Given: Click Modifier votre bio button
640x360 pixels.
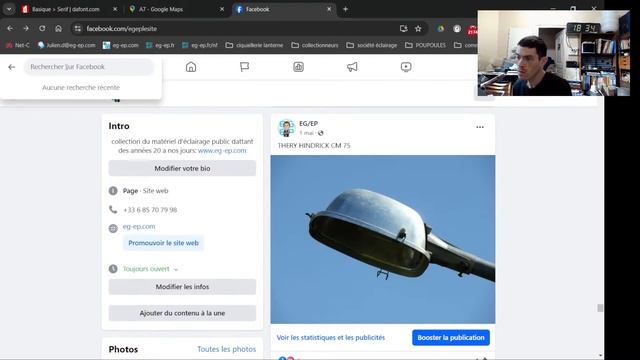Looking at the screenshot, I should (182, 168).
